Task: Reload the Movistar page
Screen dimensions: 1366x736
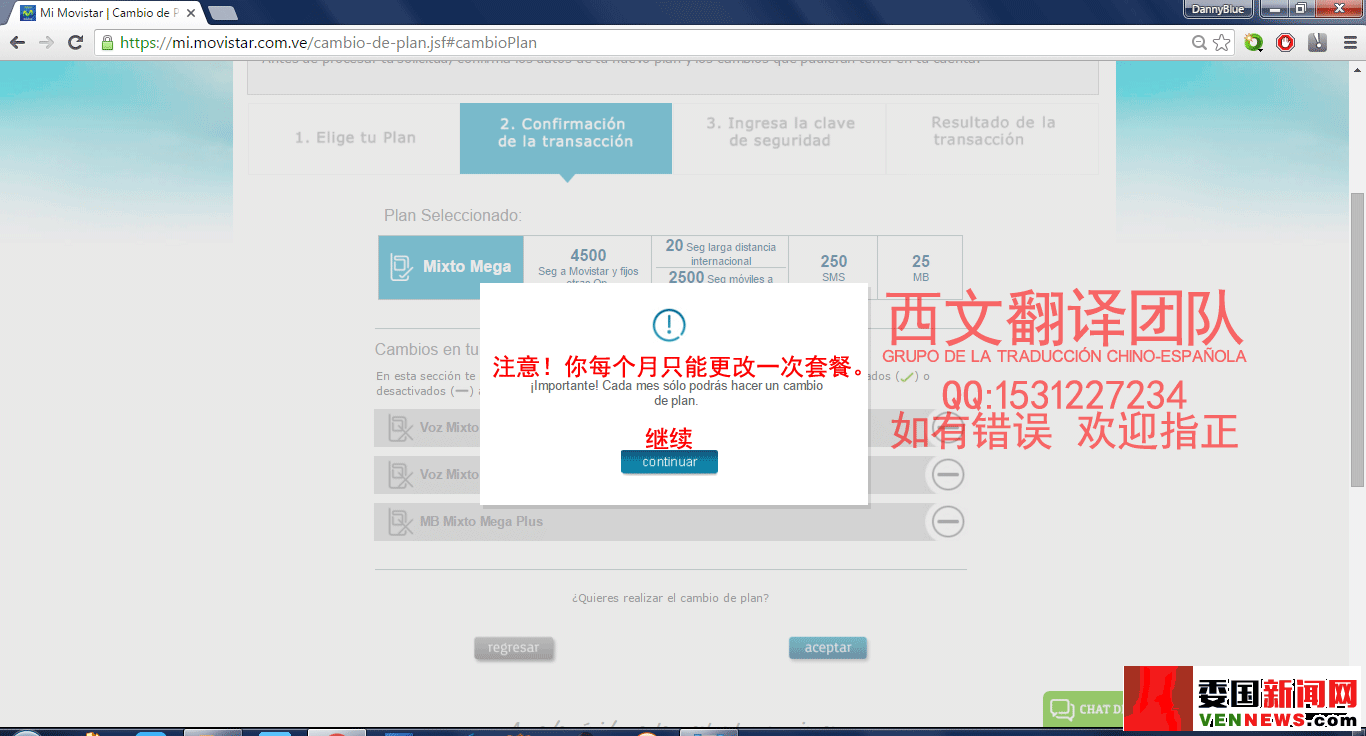Action: pyautogui.click(x=75, y=42)
